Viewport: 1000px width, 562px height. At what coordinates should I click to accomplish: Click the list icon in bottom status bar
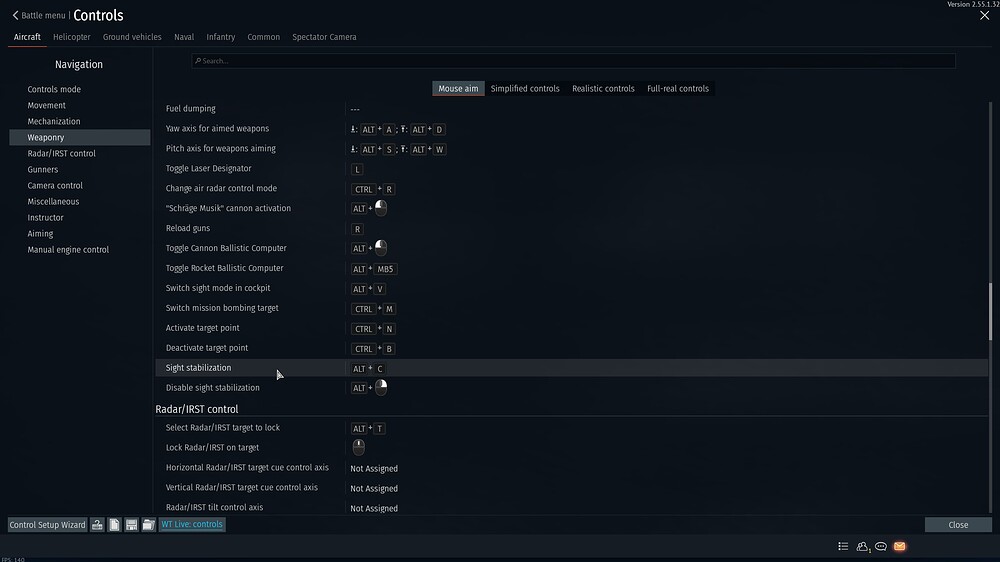point(843,547)
